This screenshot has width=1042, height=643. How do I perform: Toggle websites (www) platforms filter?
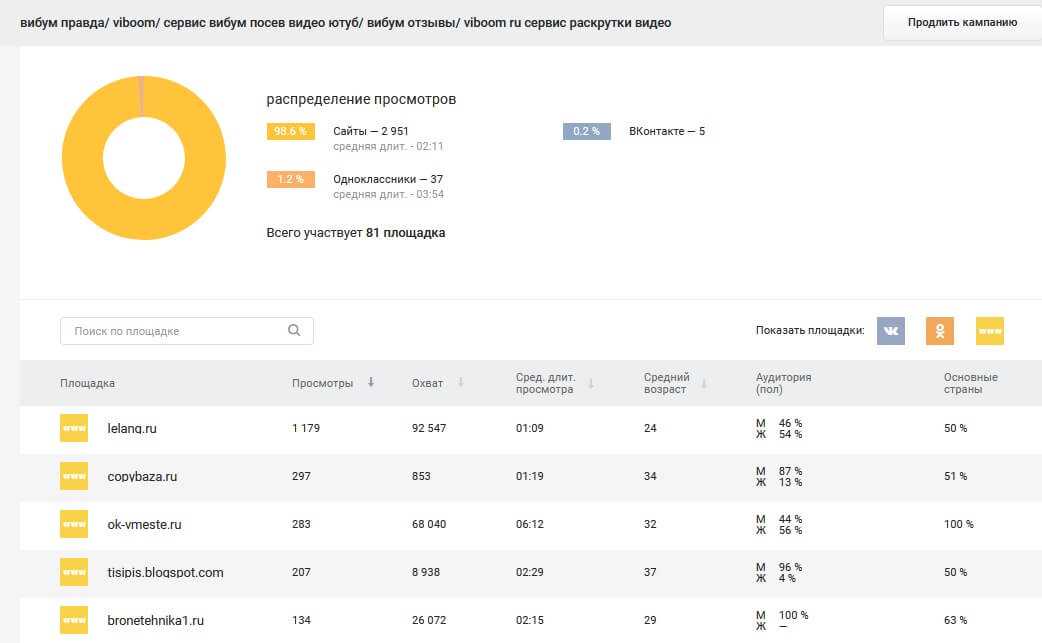(x=990, y=331)
